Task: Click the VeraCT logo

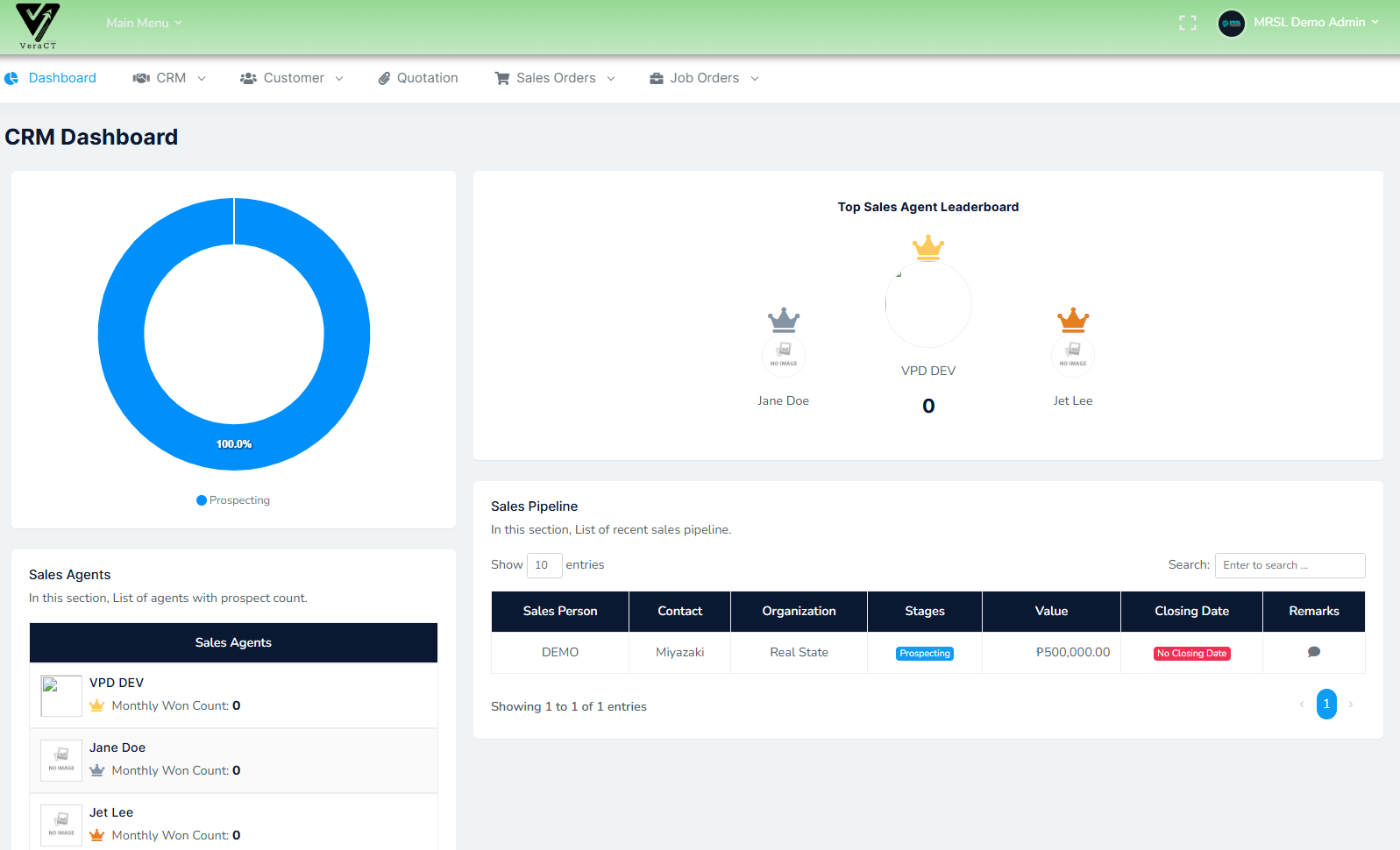Action: 38,25
